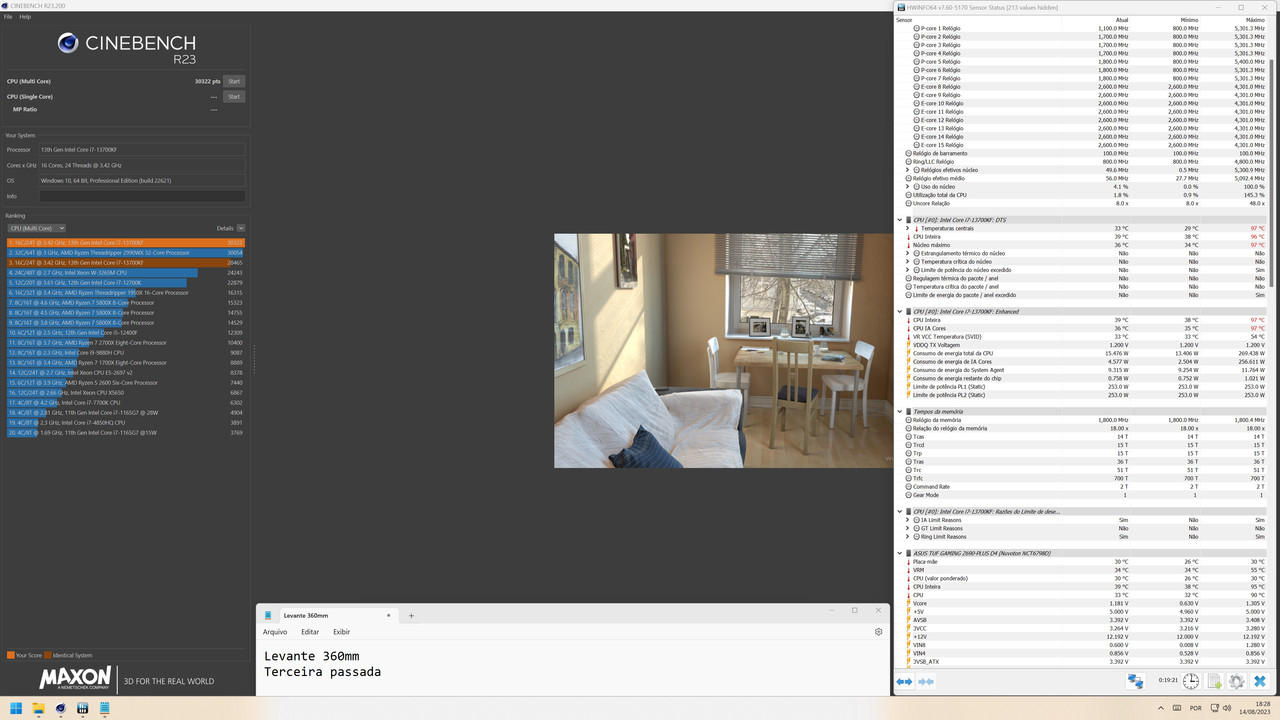Image resolution: width=1280 pixels, height=720 pixels.
Task: Expand the IA Limit Reasons row
Action: click(908, 520)
